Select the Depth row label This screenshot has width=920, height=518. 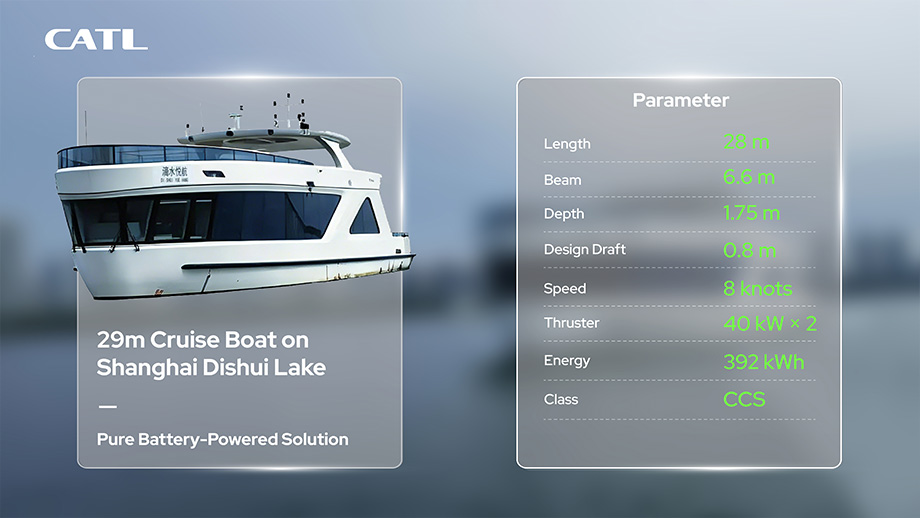[564, 214]
